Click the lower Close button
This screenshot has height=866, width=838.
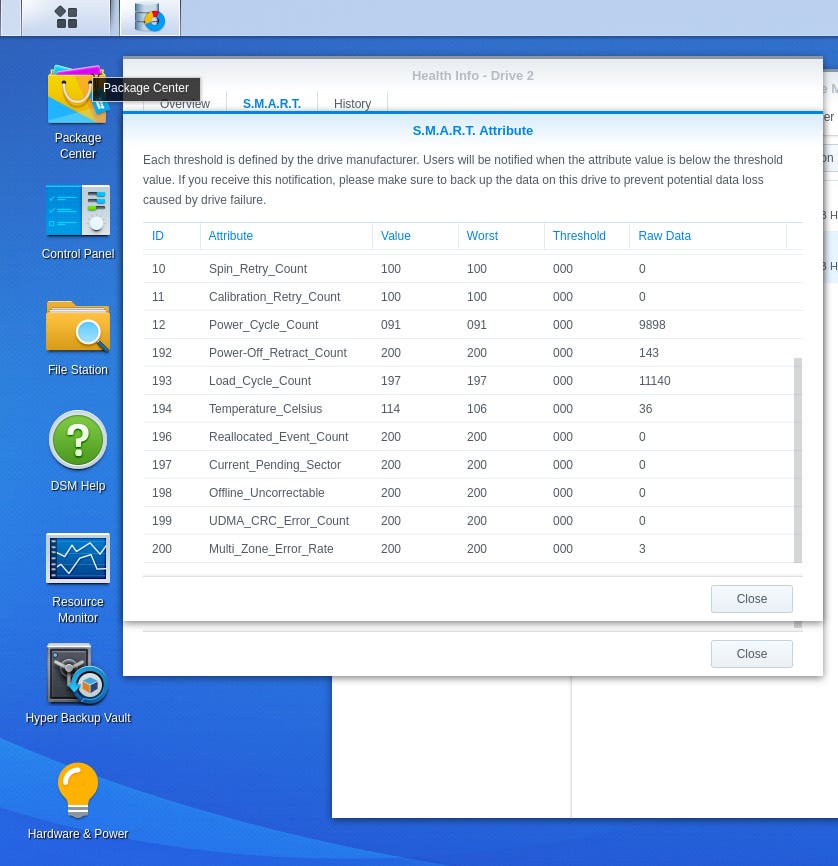tap(751, 654)
